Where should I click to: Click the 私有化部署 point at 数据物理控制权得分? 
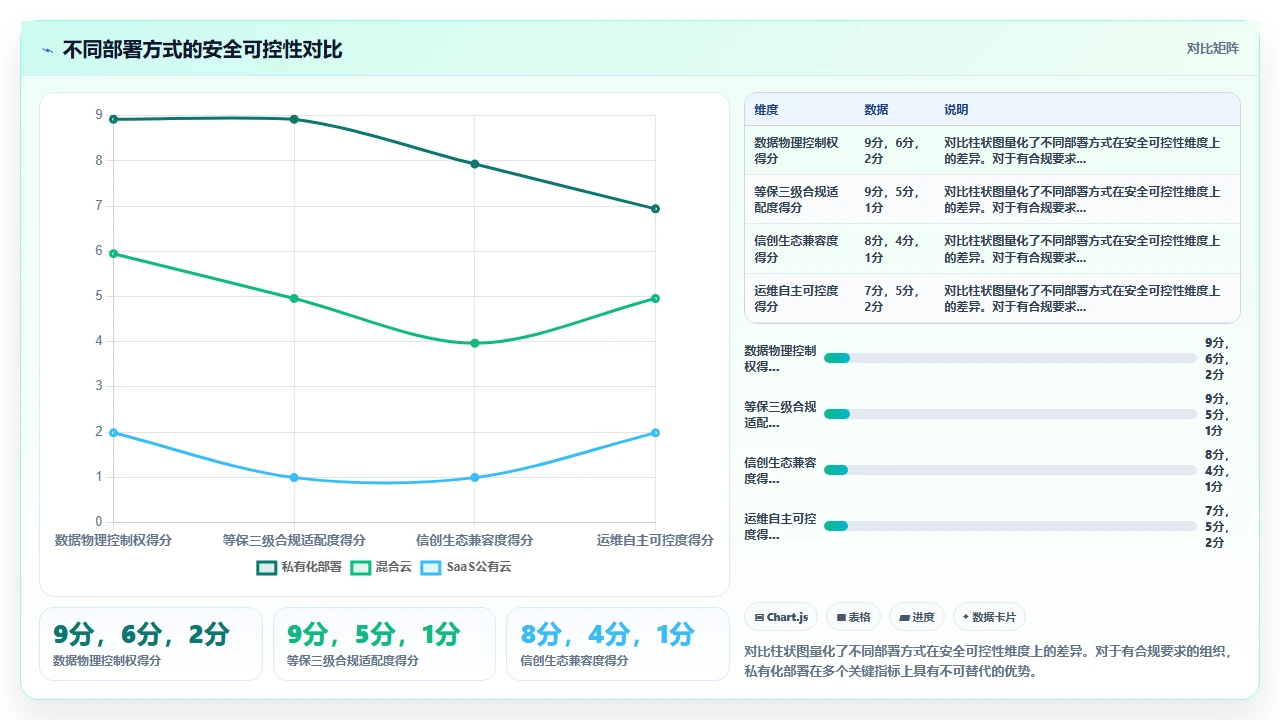[113, 119]
